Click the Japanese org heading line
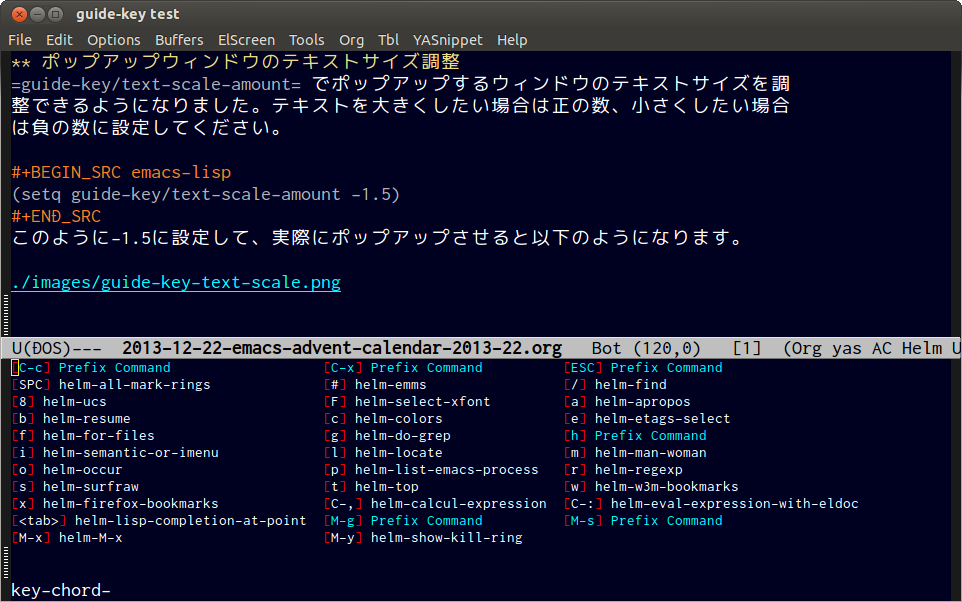Screen dimensions: 962x602 236,61
